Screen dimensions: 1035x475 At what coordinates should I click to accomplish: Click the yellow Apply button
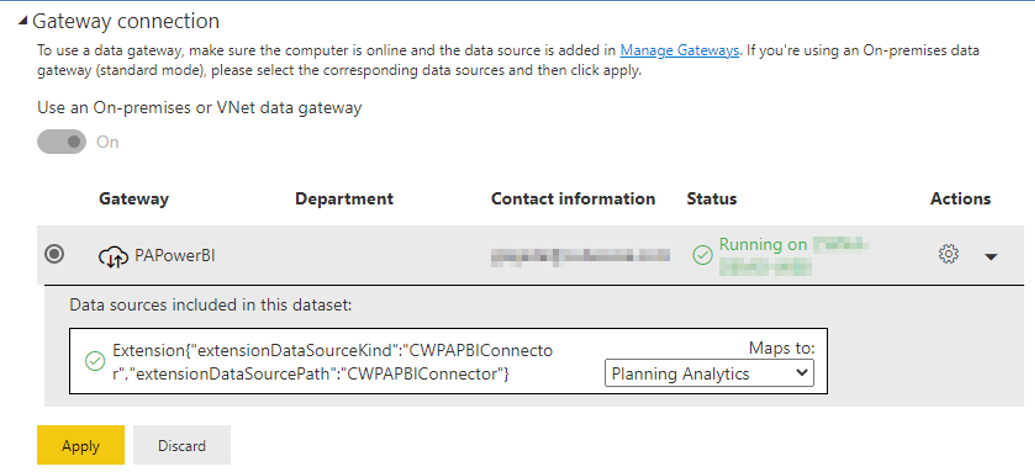click(x=81, y=445)
